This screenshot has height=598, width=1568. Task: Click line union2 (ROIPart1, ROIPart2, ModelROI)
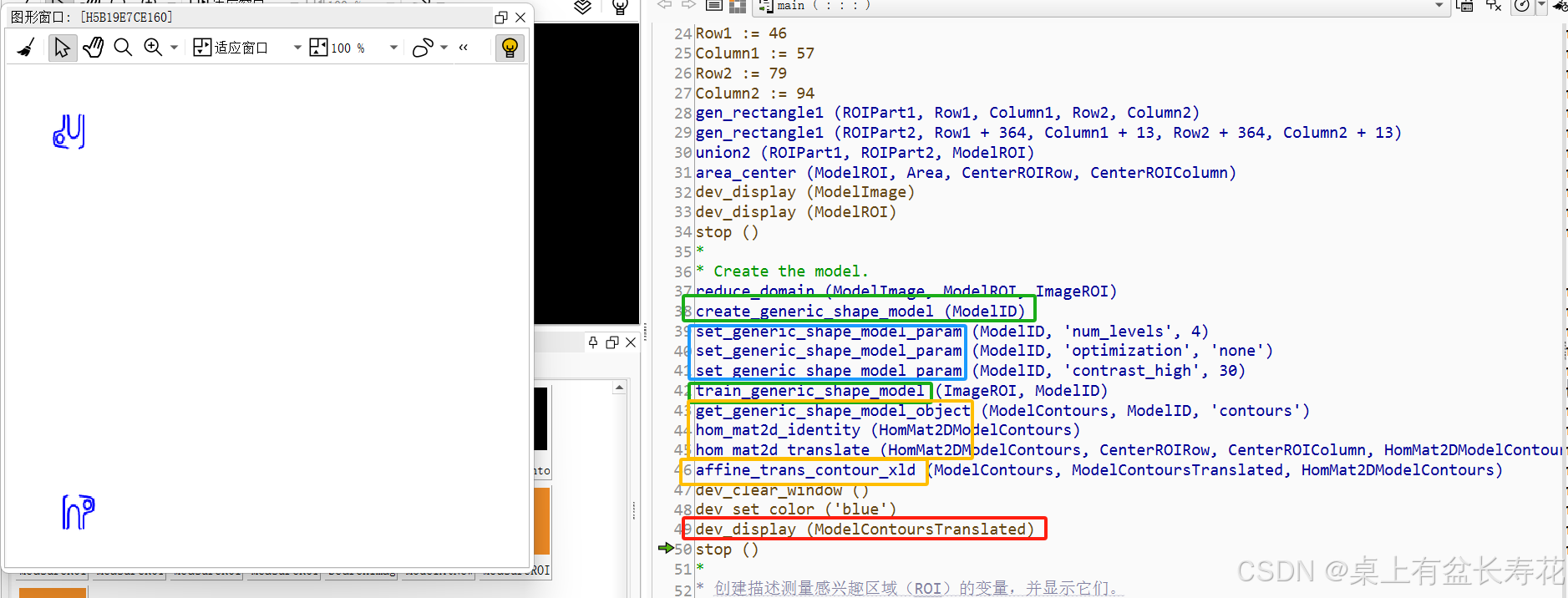(865, 153)
